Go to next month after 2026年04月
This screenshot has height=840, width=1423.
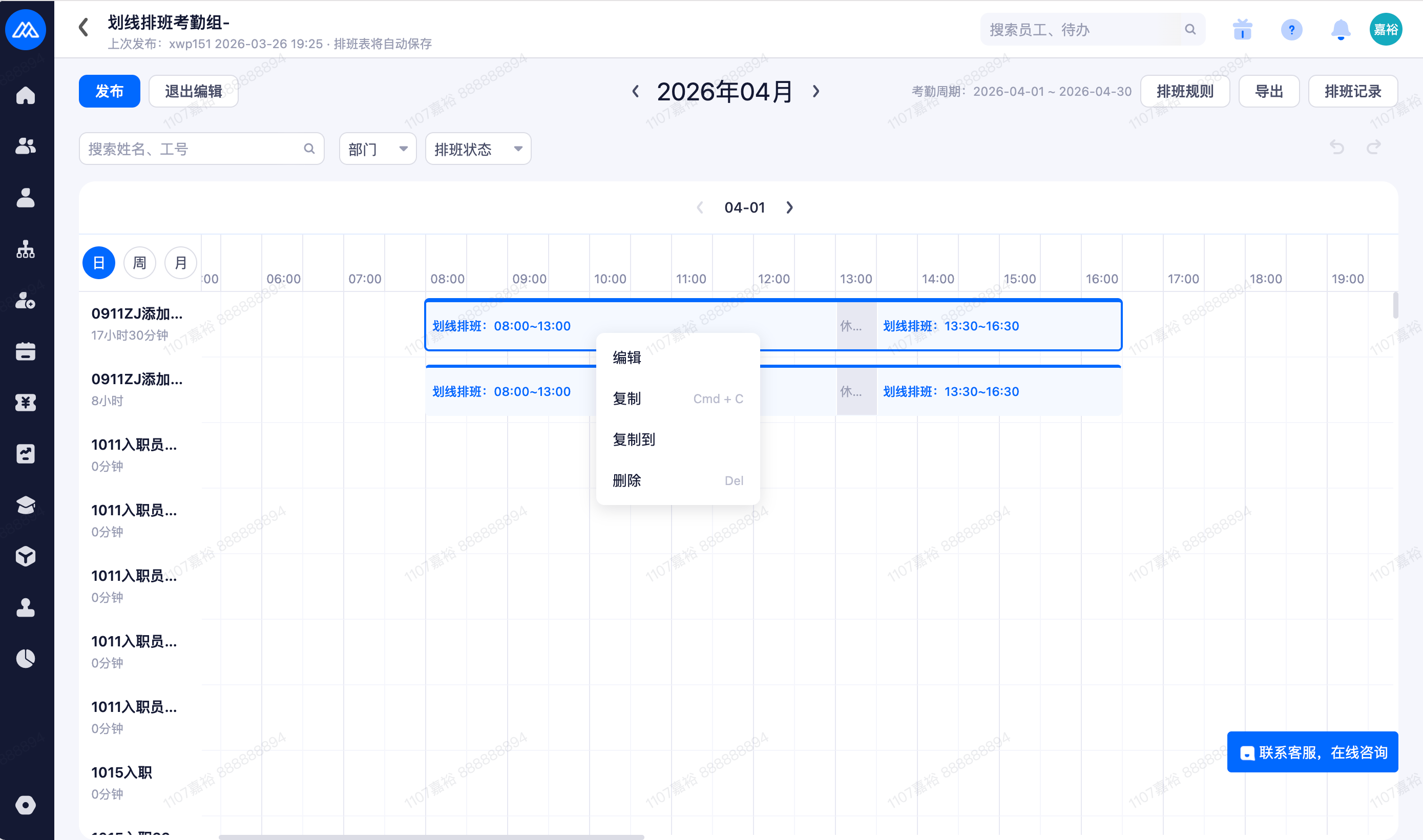[x=815, y=91]
